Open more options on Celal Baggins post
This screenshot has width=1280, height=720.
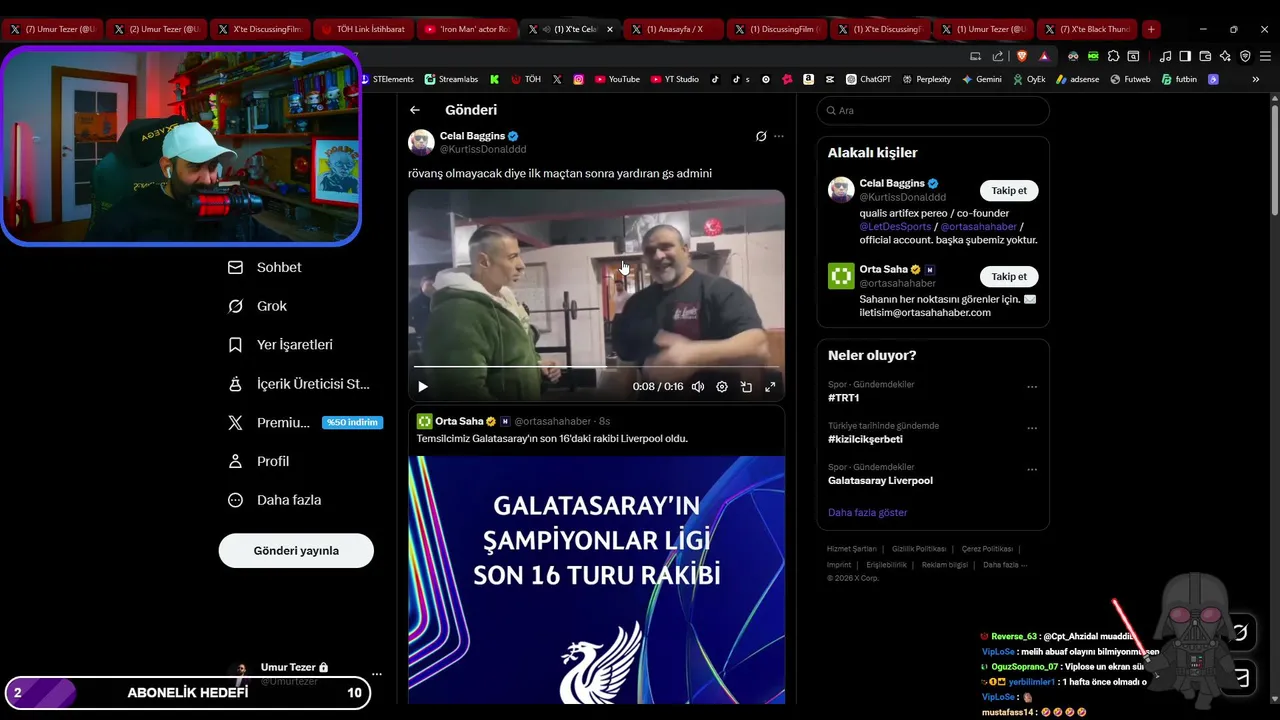[779, 136]
